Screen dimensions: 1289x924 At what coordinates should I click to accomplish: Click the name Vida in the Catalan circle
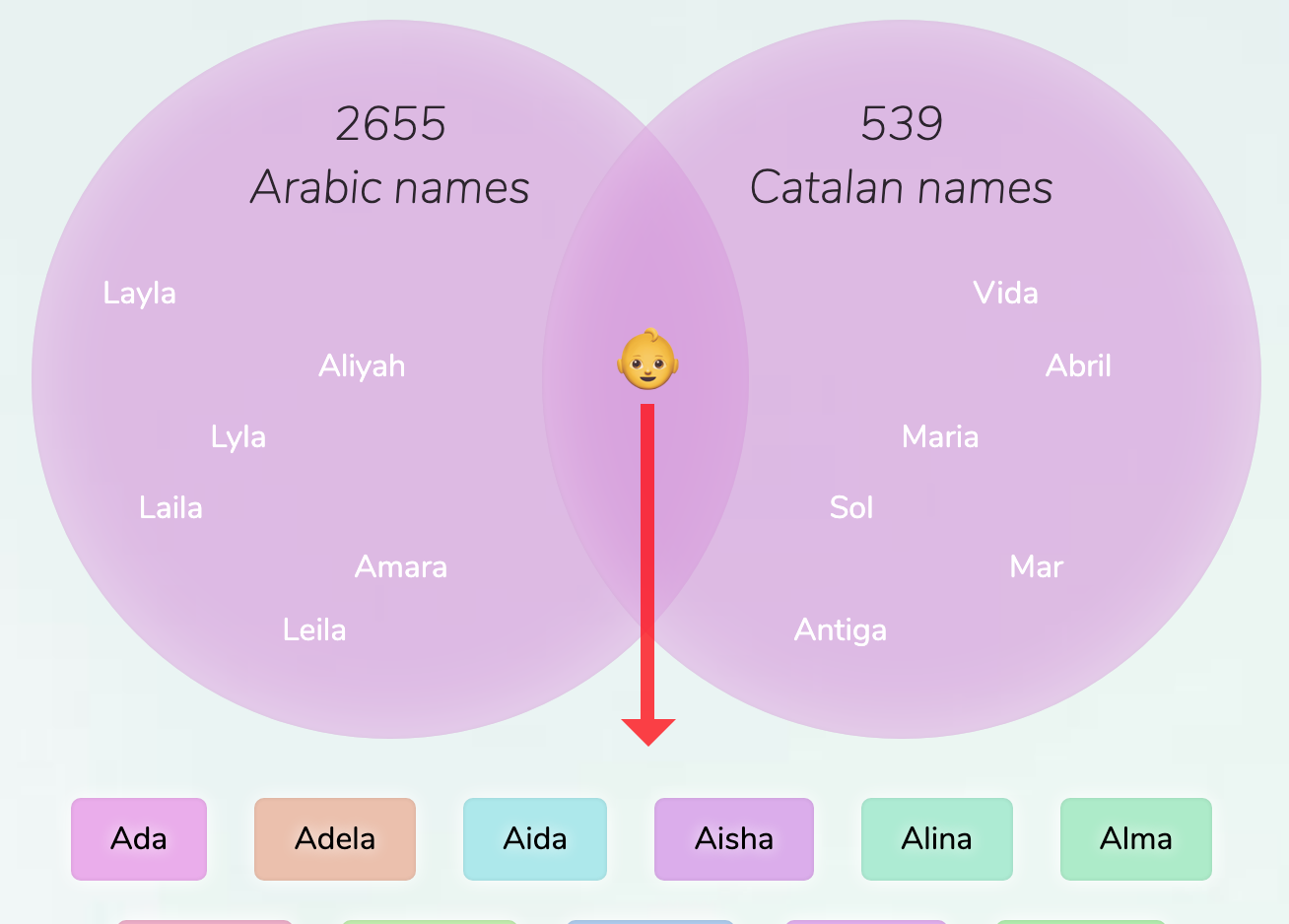(x=1006, y=293)
